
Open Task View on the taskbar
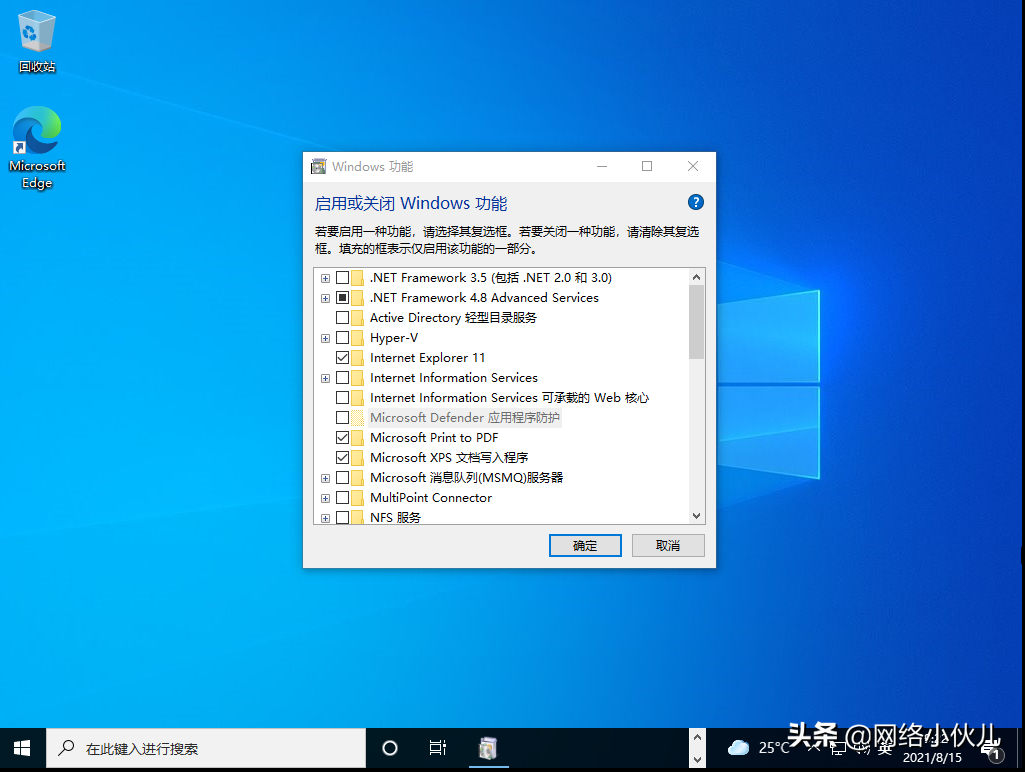(x=437, y=747)
